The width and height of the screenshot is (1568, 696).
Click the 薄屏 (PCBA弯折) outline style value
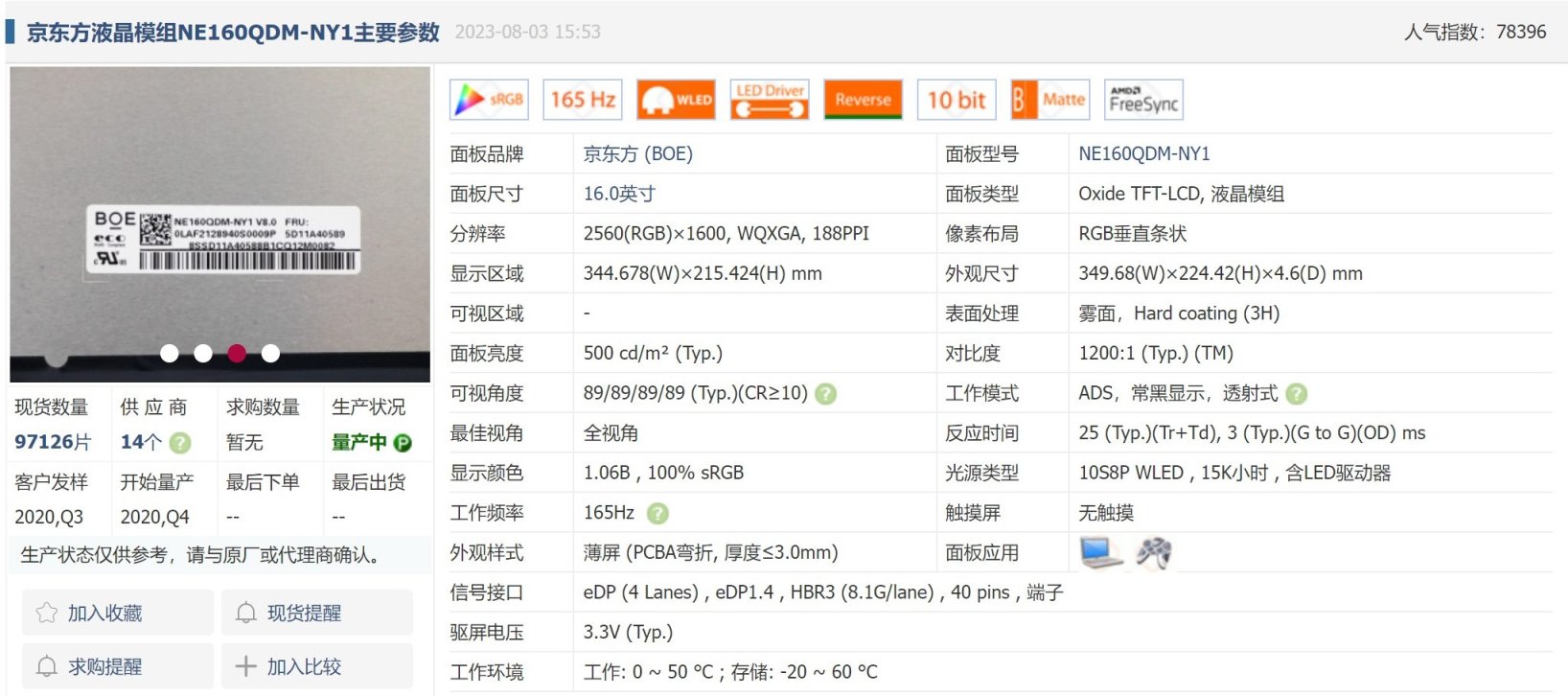[x=710, y=553]
